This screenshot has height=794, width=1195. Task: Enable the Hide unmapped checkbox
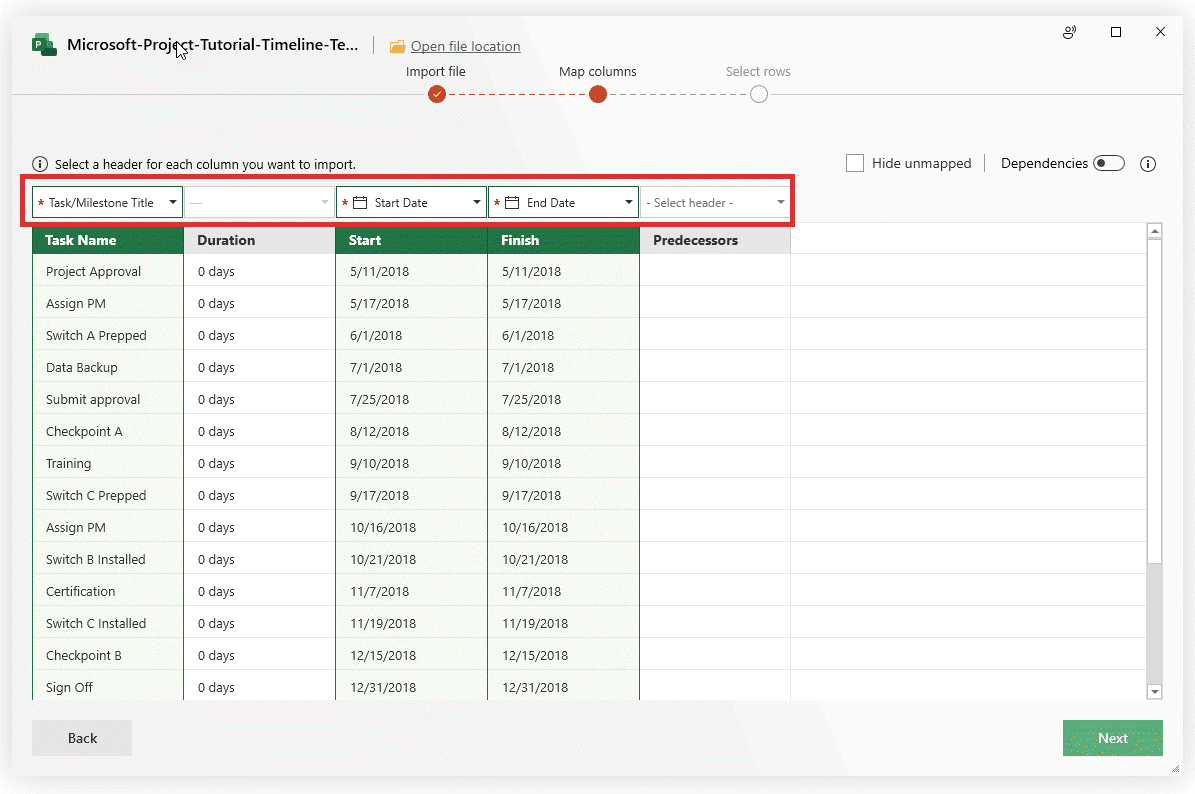click(x=855, y=163)
